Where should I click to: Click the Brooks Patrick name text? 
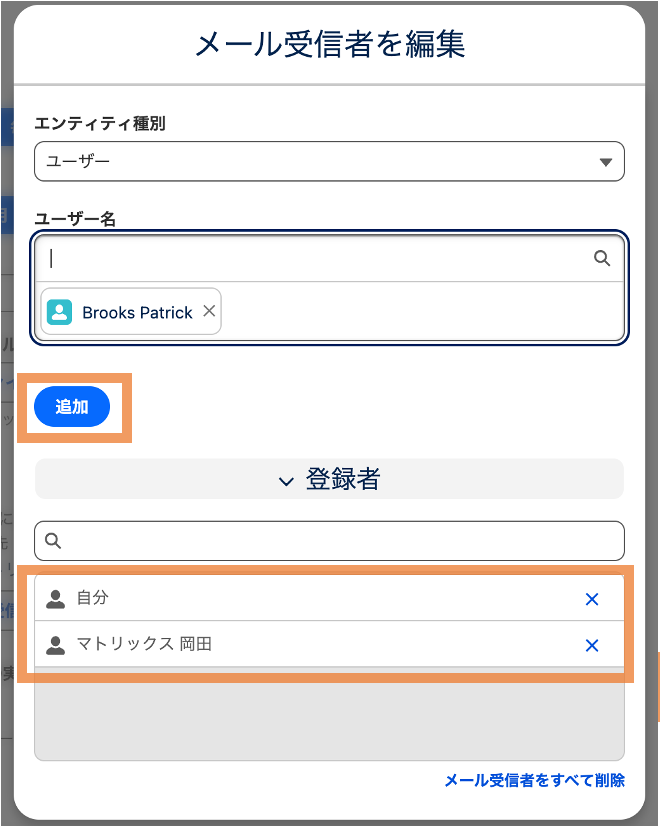pyautogui.click(x=137, y=313)
